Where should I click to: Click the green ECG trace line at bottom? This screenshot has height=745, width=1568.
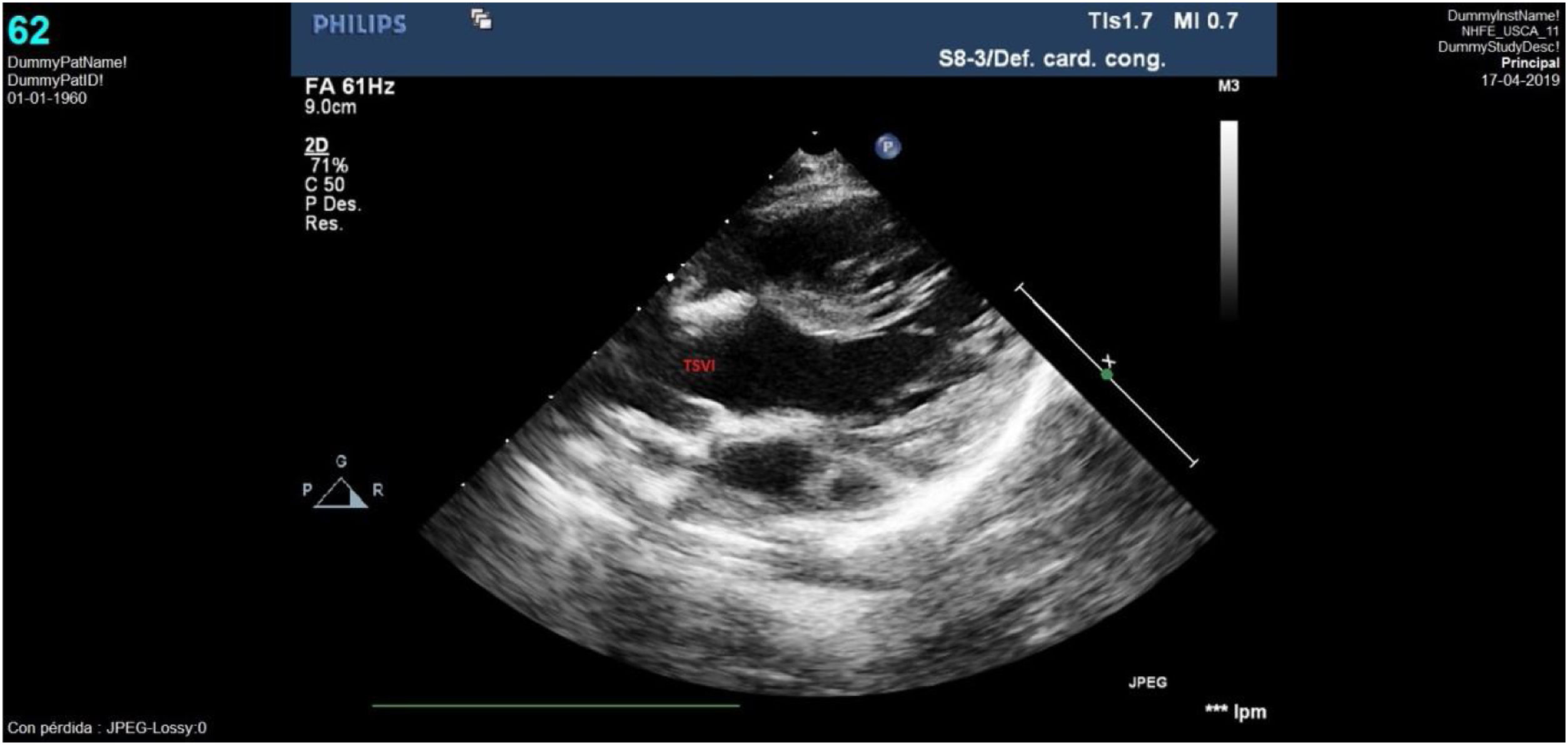[x=555, y=706]
